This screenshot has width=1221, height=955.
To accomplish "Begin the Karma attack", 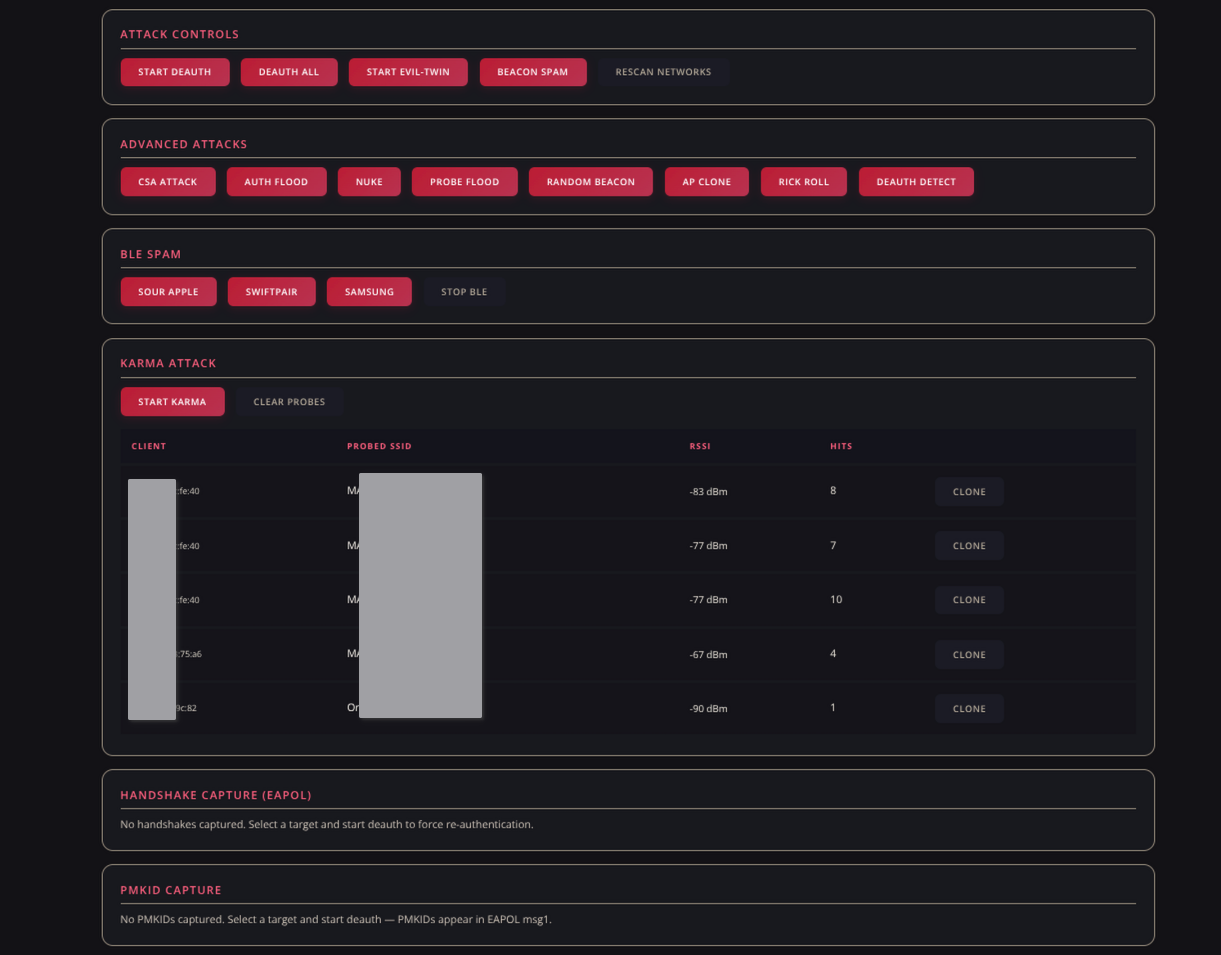I will click(173, 401).
